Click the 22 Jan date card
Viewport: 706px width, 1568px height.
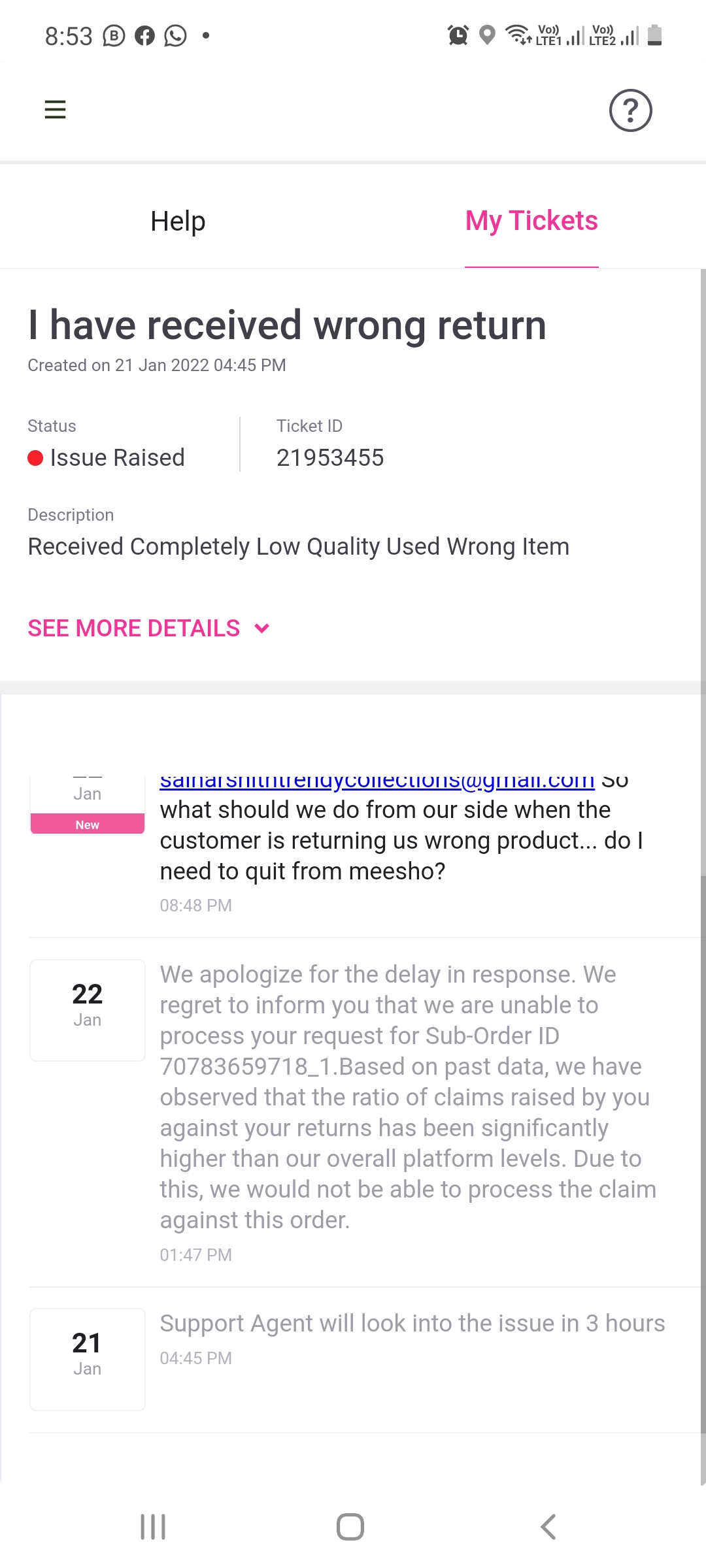click(88, 1010)
